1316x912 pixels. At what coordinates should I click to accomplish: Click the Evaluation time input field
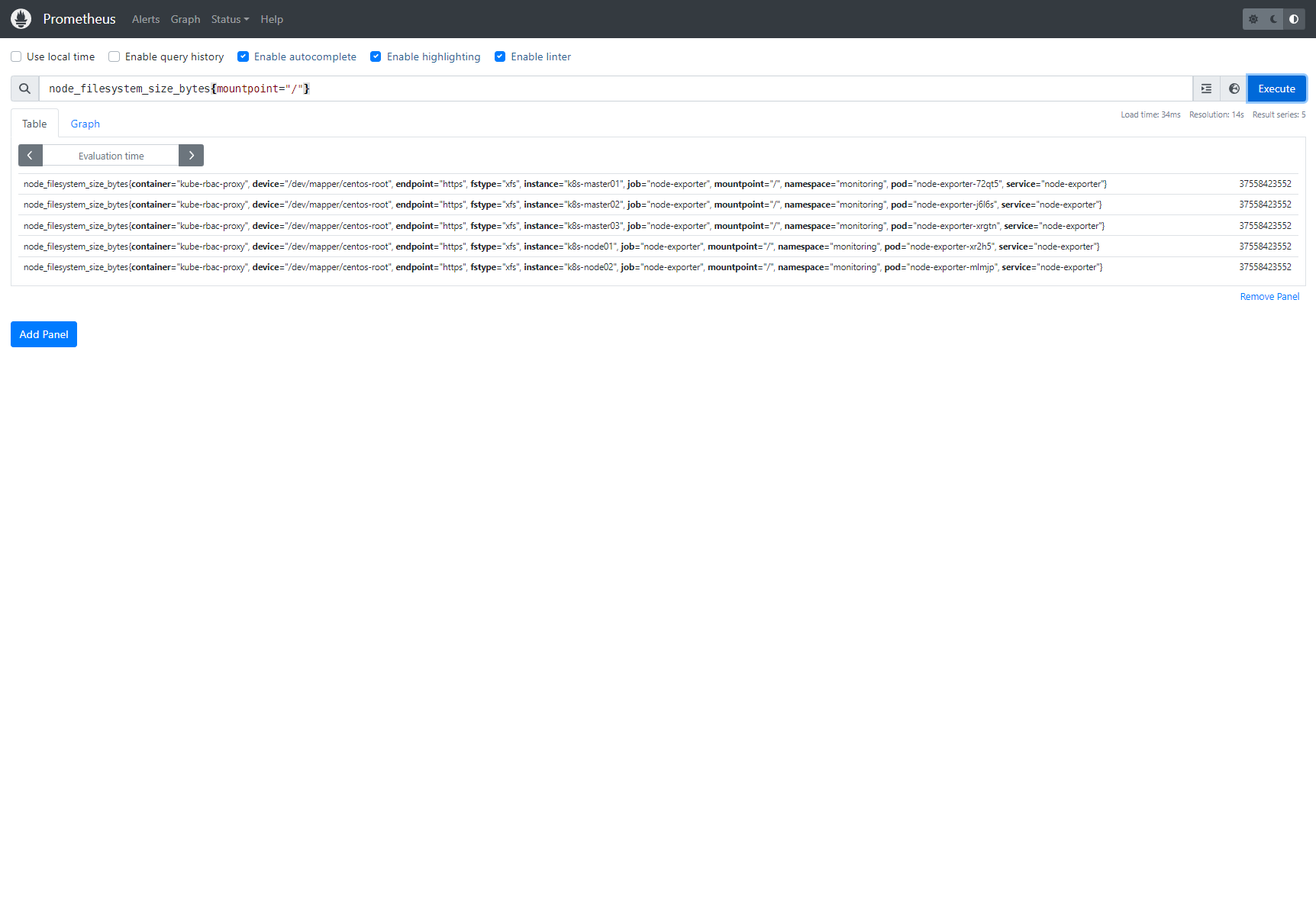click(x=111, y=156)
